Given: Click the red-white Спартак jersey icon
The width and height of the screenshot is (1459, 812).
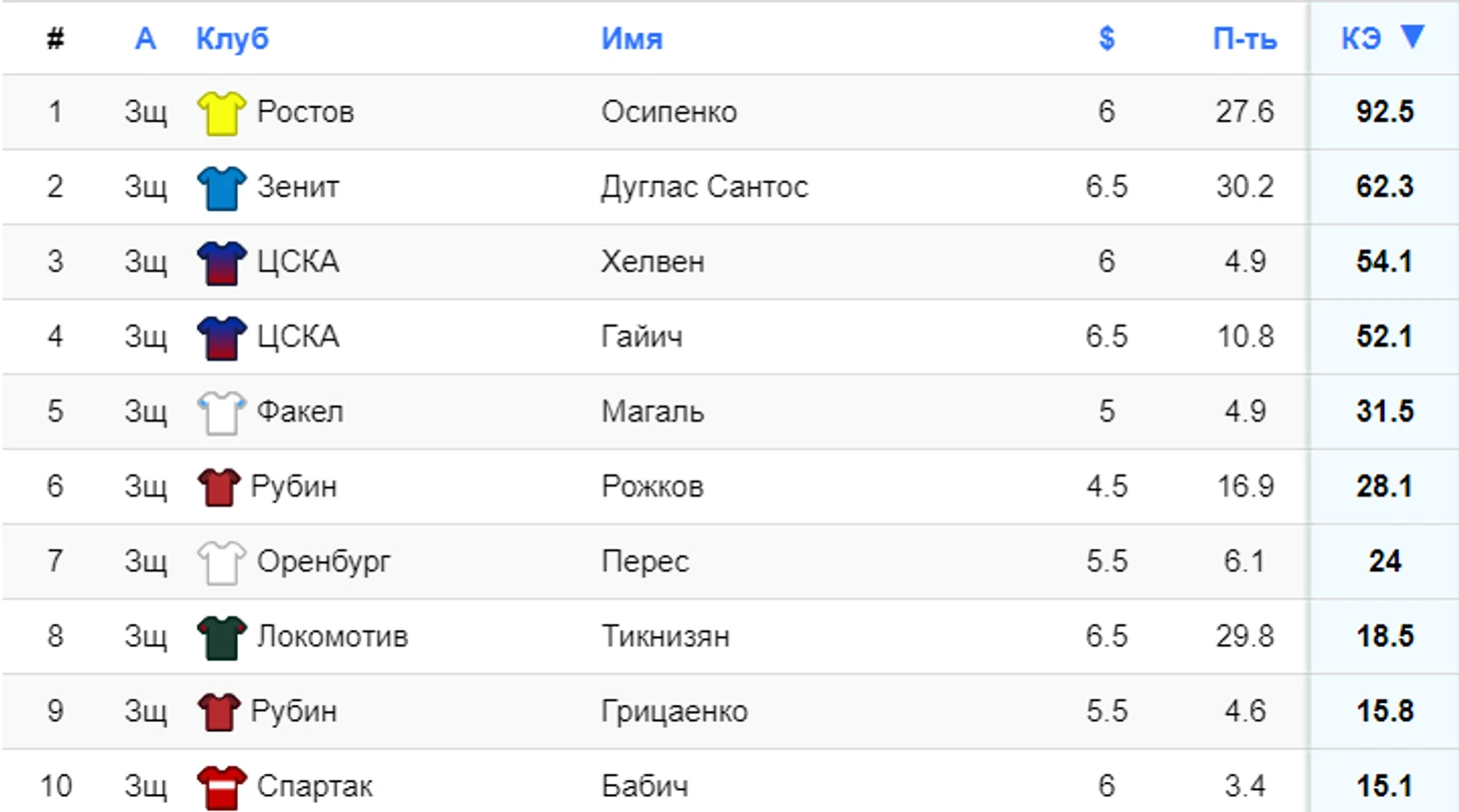Looking at the screenshot, I should point(221,786).
